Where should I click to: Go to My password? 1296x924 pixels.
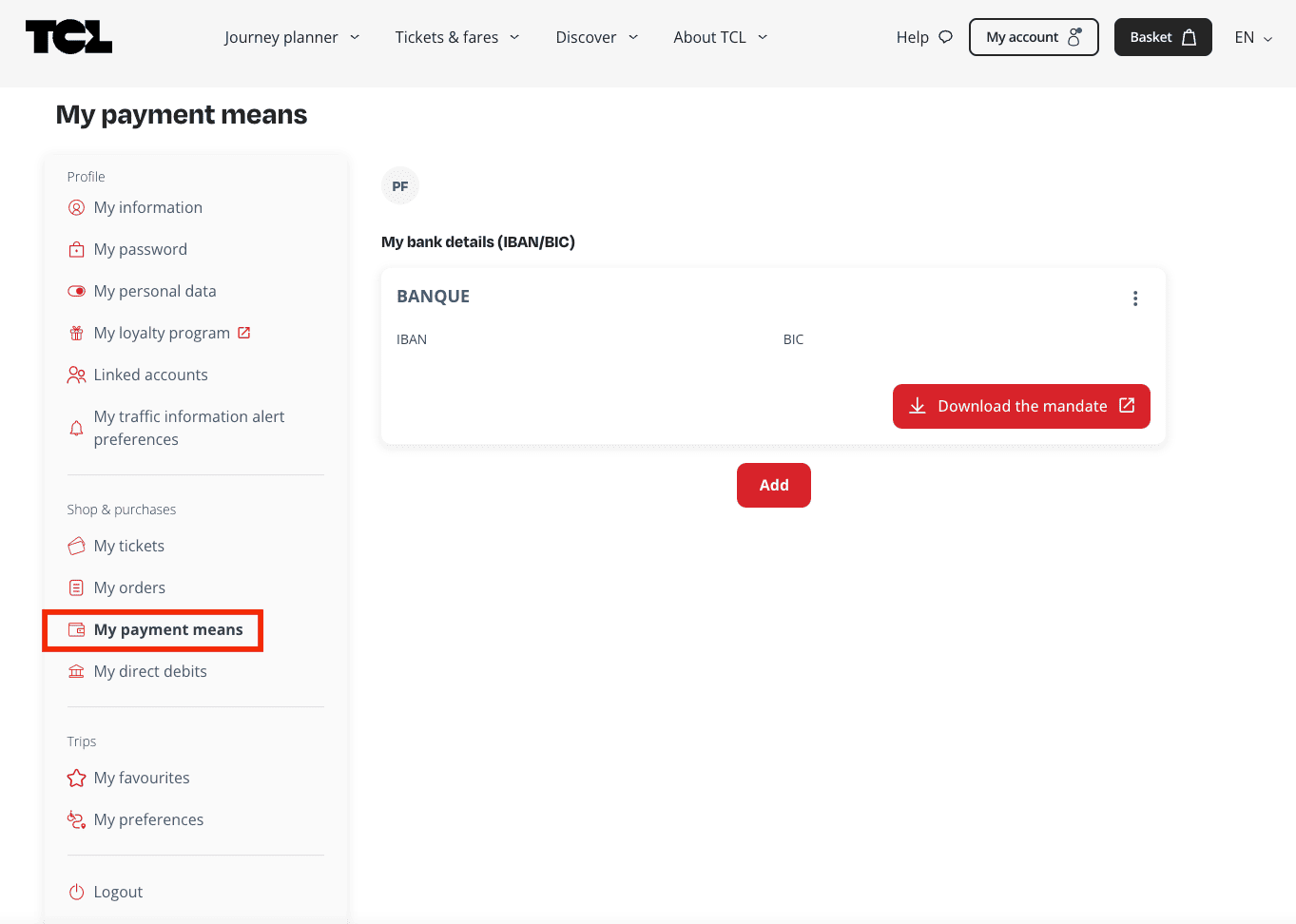click(141, 249)
